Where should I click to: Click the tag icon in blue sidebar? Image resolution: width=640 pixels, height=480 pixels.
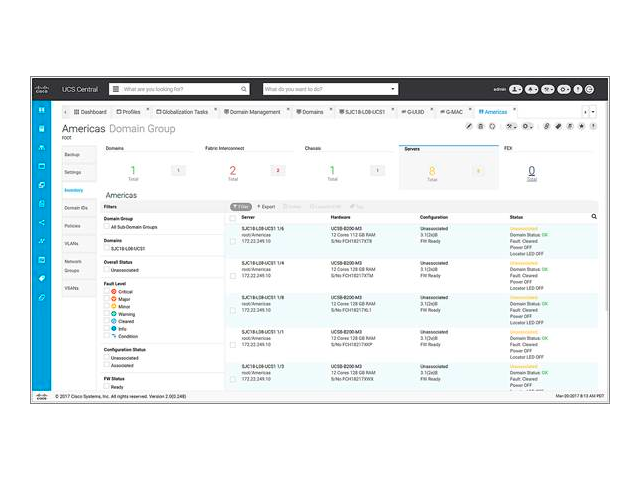click(x=42, y=279)
